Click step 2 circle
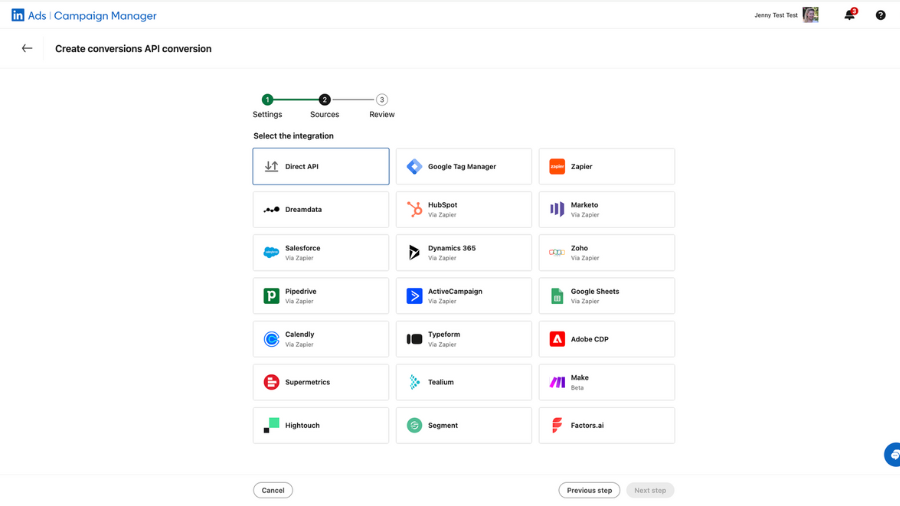This screenshot has height=506, width=900. pyautogui.click(x=324, y=99)
